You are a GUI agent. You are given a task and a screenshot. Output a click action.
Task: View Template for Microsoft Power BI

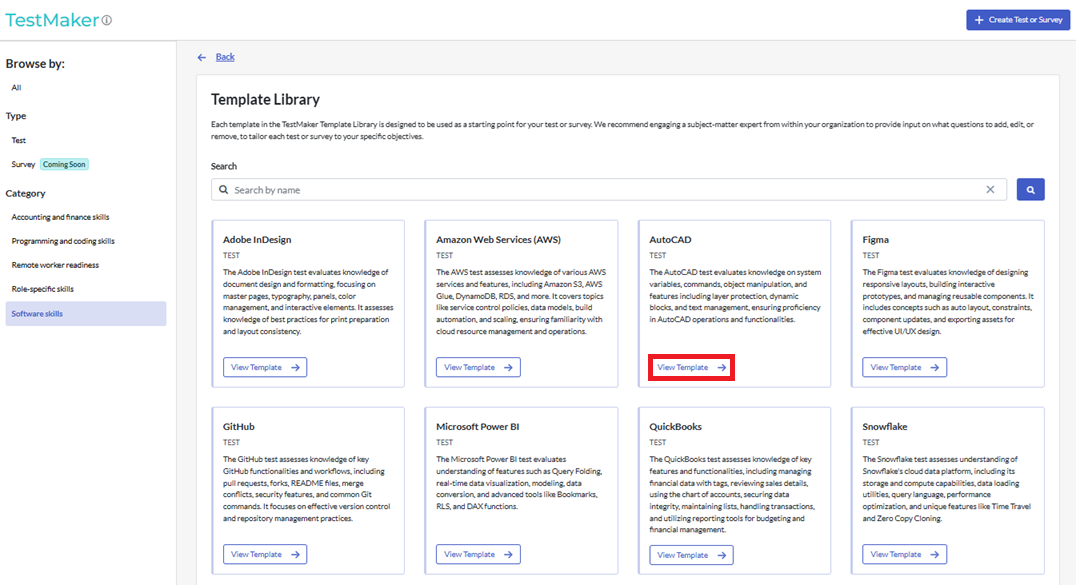click(478, 554)
